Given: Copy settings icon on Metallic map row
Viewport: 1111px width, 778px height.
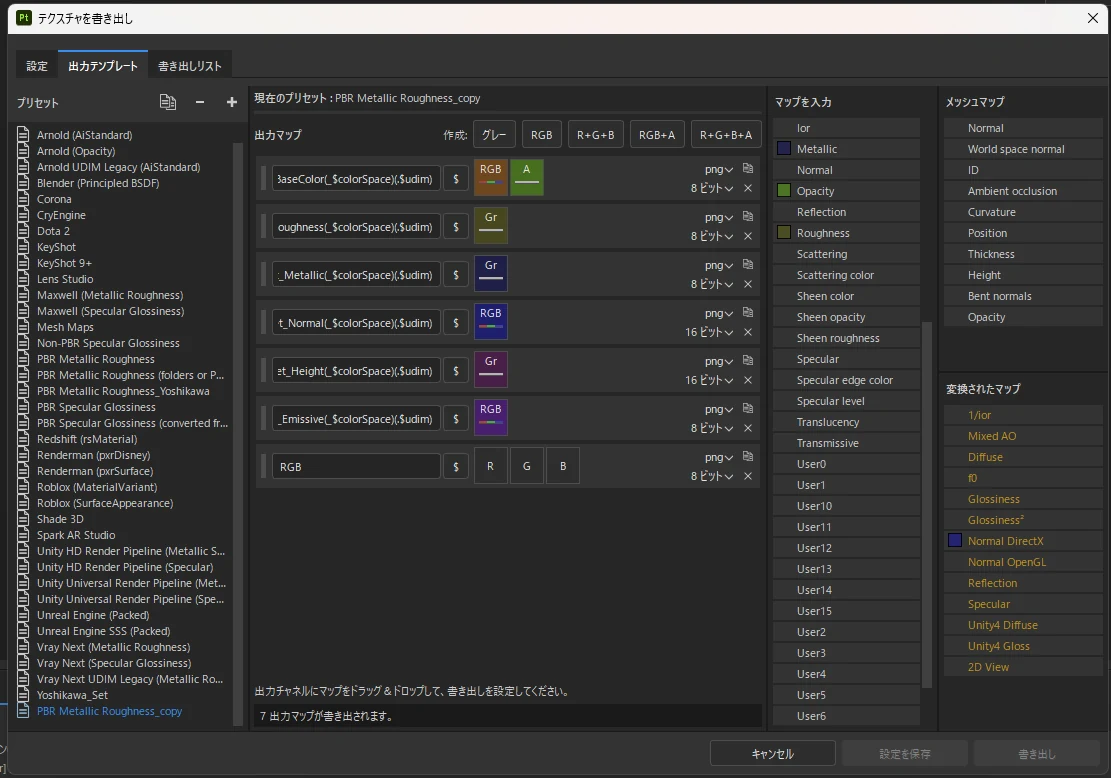Looking at the screenshot, I should pos(748,264).
